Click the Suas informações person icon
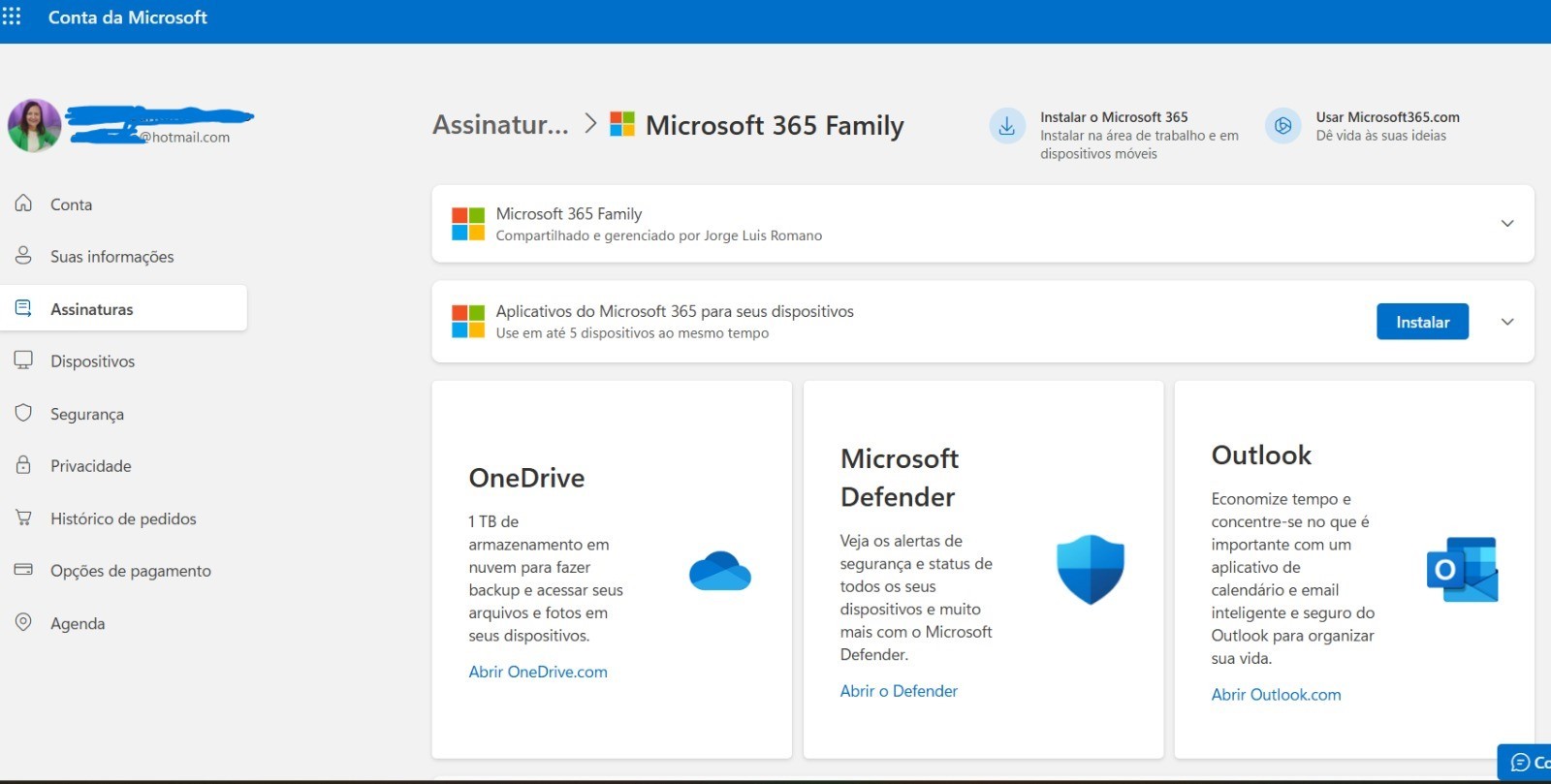This screenshot has height=784, width=1551. 23,256
